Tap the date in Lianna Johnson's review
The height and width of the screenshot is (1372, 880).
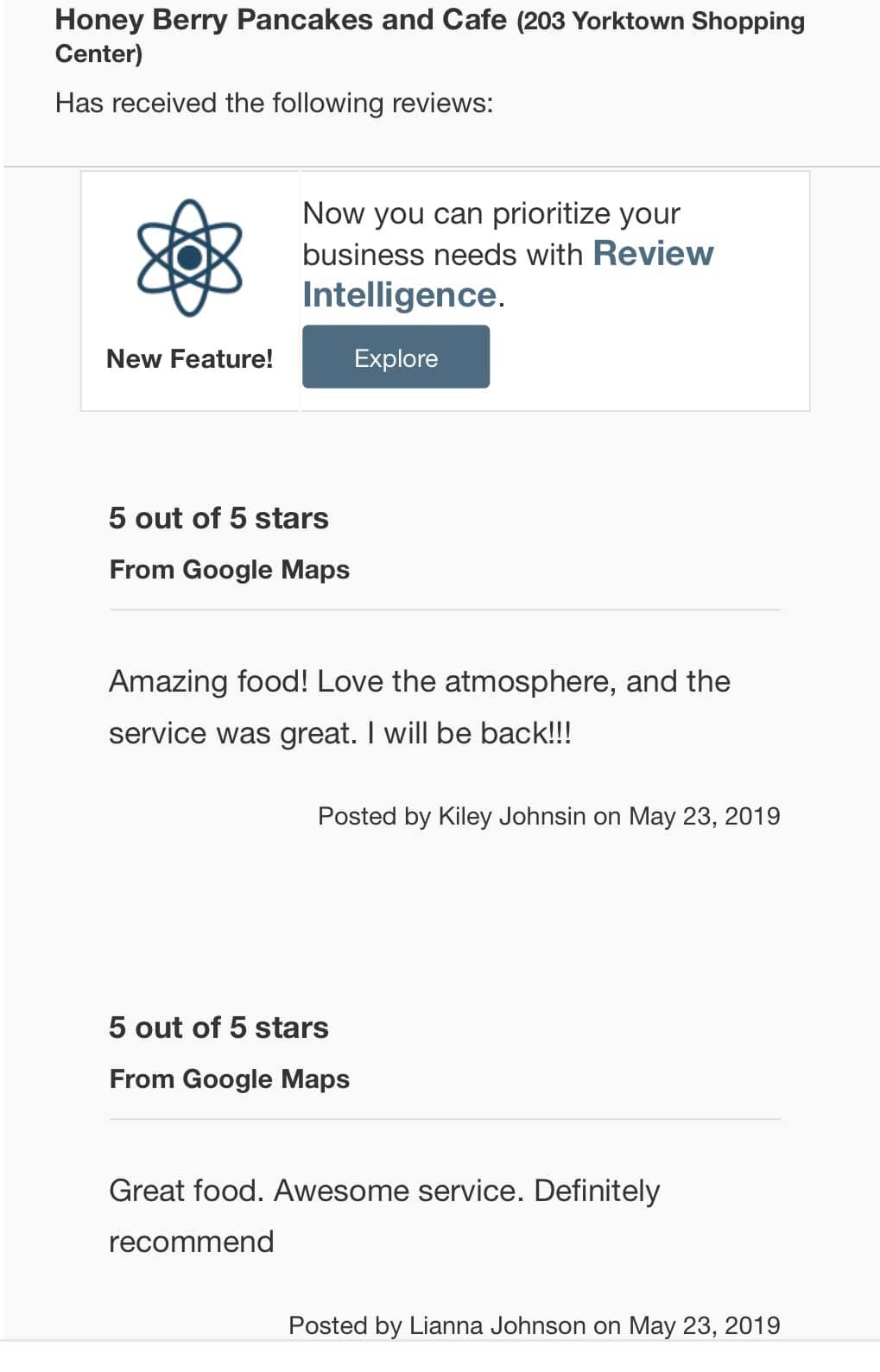point(704,1325)
